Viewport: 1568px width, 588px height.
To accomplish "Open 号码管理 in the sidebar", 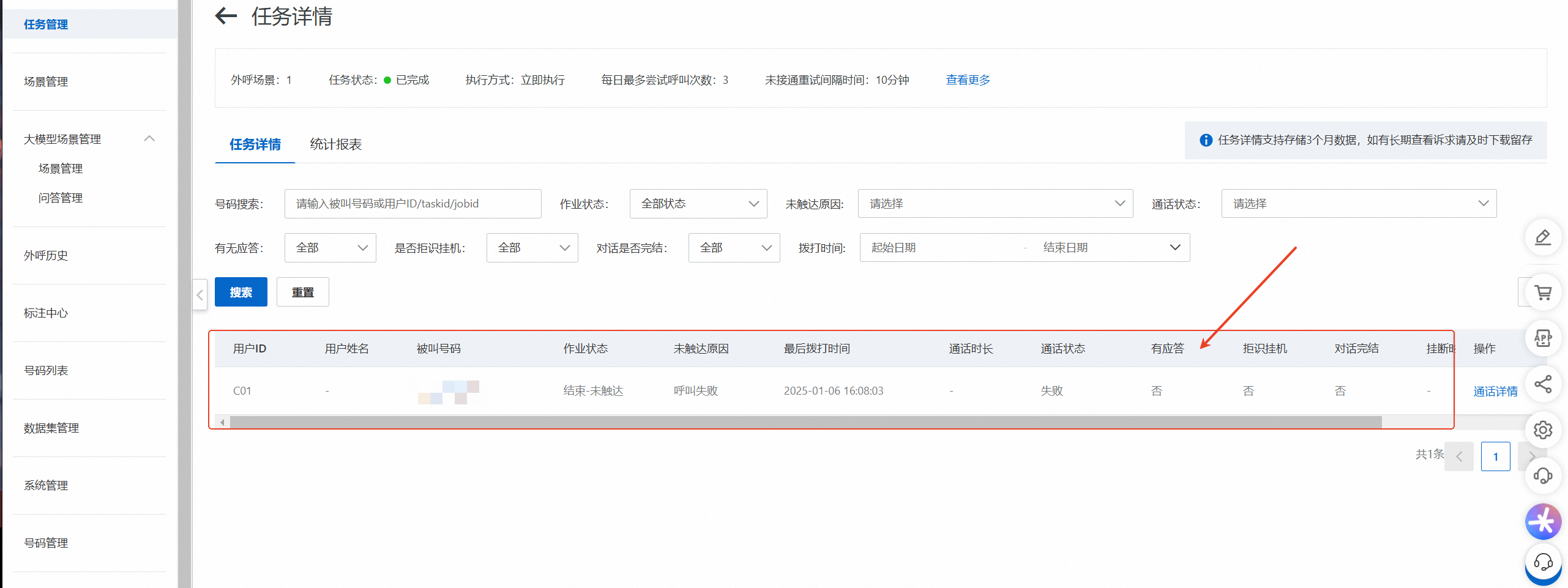I will point(46,543).
